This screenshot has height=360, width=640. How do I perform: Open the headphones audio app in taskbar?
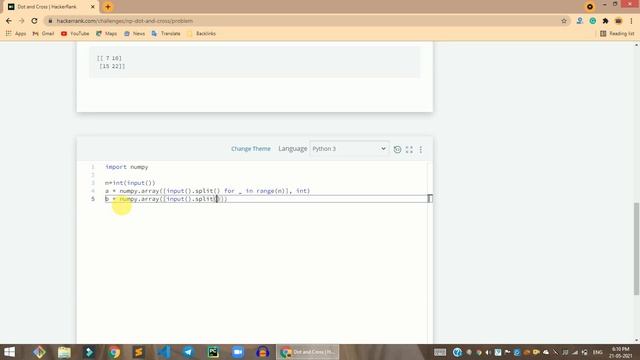[x=262, y=352]
